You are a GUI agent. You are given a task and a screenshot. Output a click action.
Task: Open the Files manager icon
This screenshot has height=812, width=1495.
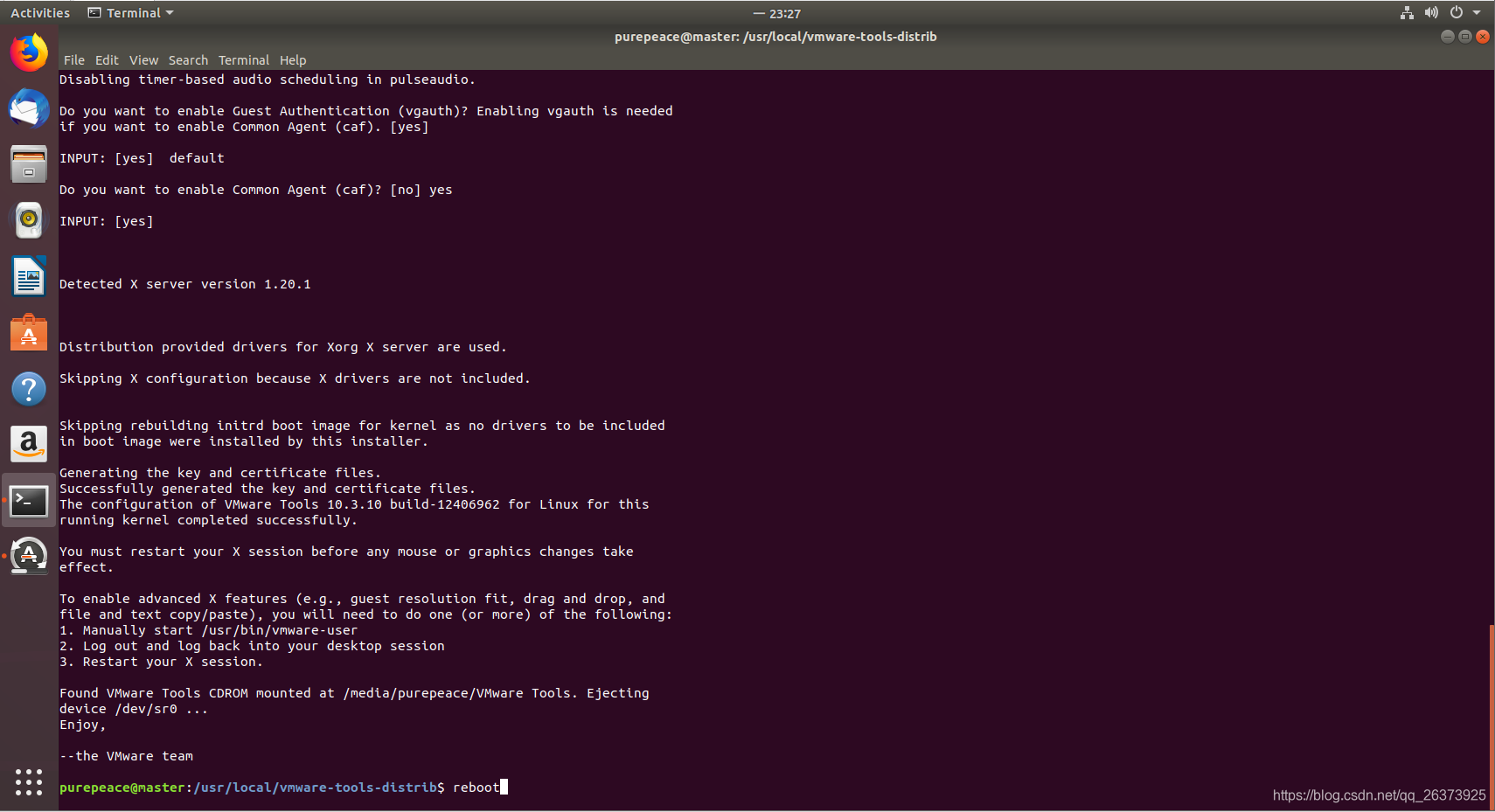click(29, 164)
